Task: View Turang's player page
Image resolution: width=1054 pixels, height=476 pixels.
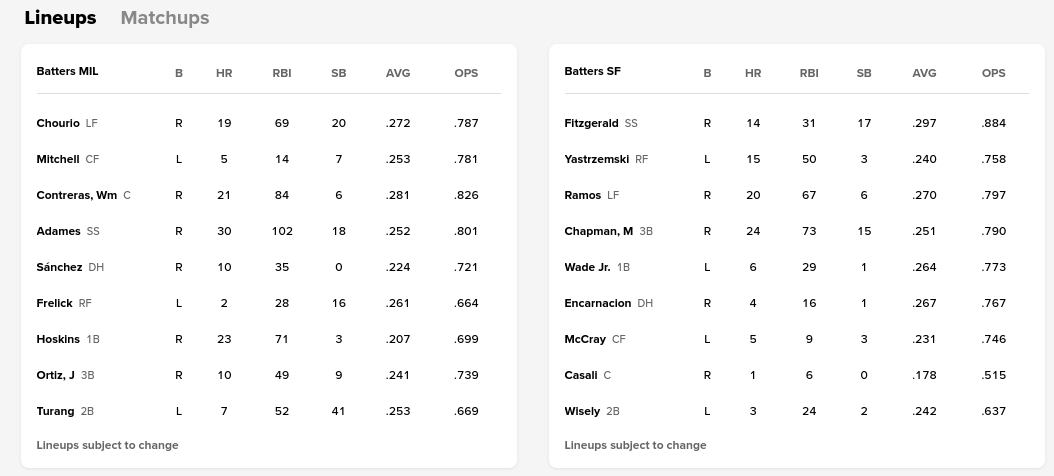Action: pos(55,411)
